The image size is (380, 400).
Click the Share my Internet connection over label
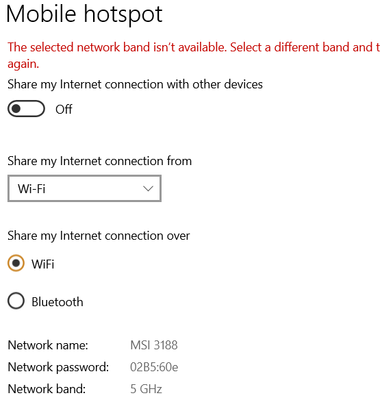pos(99,236)
